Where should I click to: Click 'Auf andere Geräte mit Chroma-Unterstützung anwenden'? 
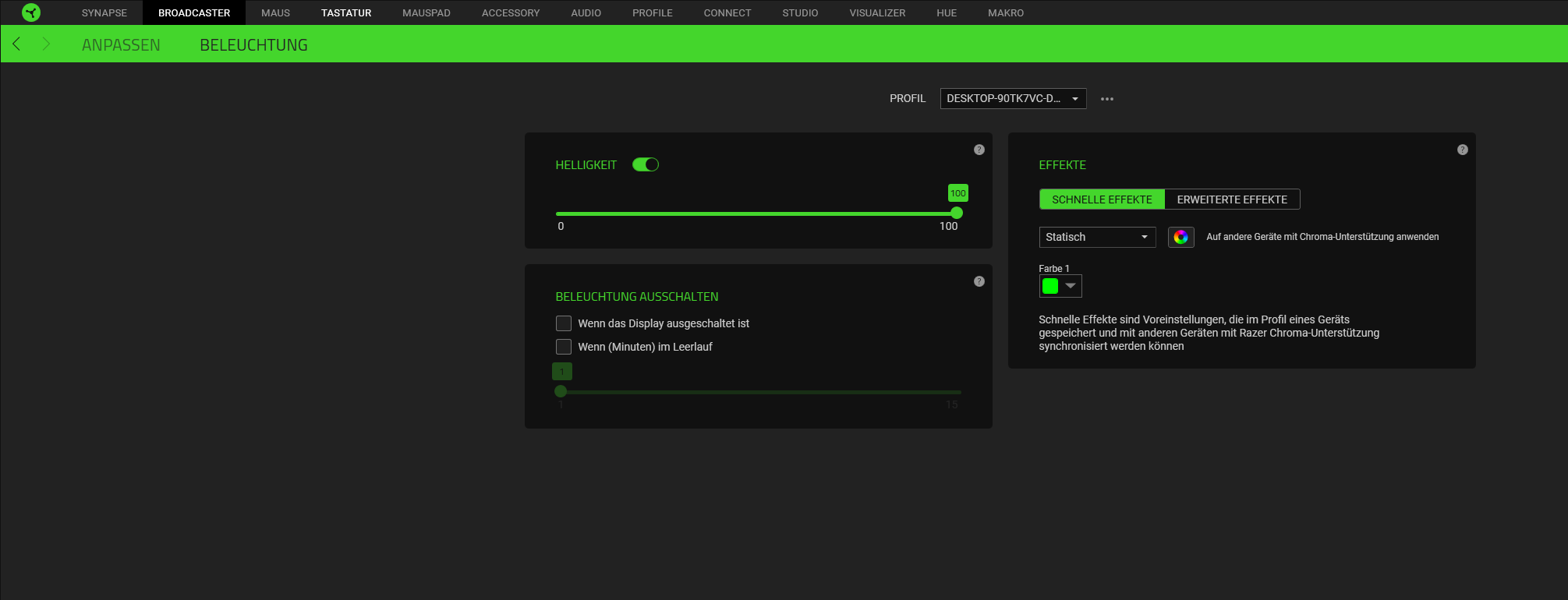pyautogui.click(x=1322, y=237)
